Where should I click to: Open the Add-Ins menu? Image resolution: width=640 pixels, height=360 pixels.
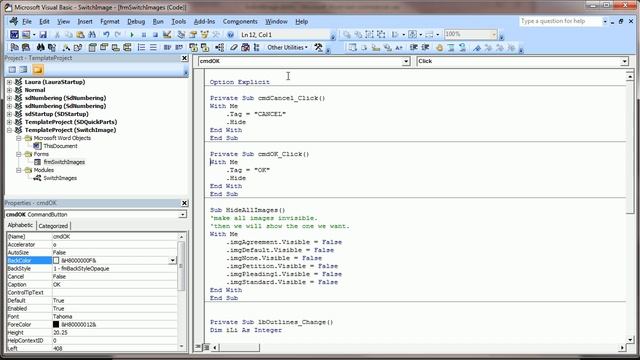tap(204, 22)
